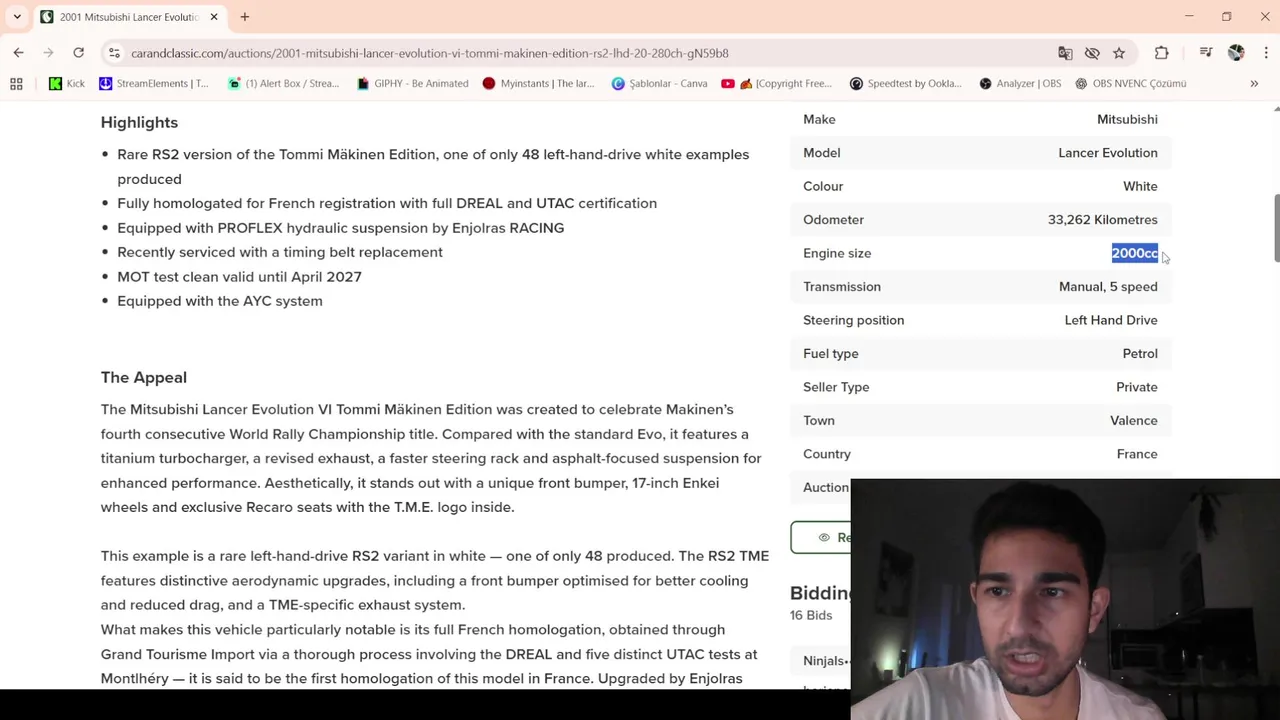The width and height of the screenshot is (1280, 720).
Task: Open the third-party cookies blocked eye icon
Action: coord(1092,53)
